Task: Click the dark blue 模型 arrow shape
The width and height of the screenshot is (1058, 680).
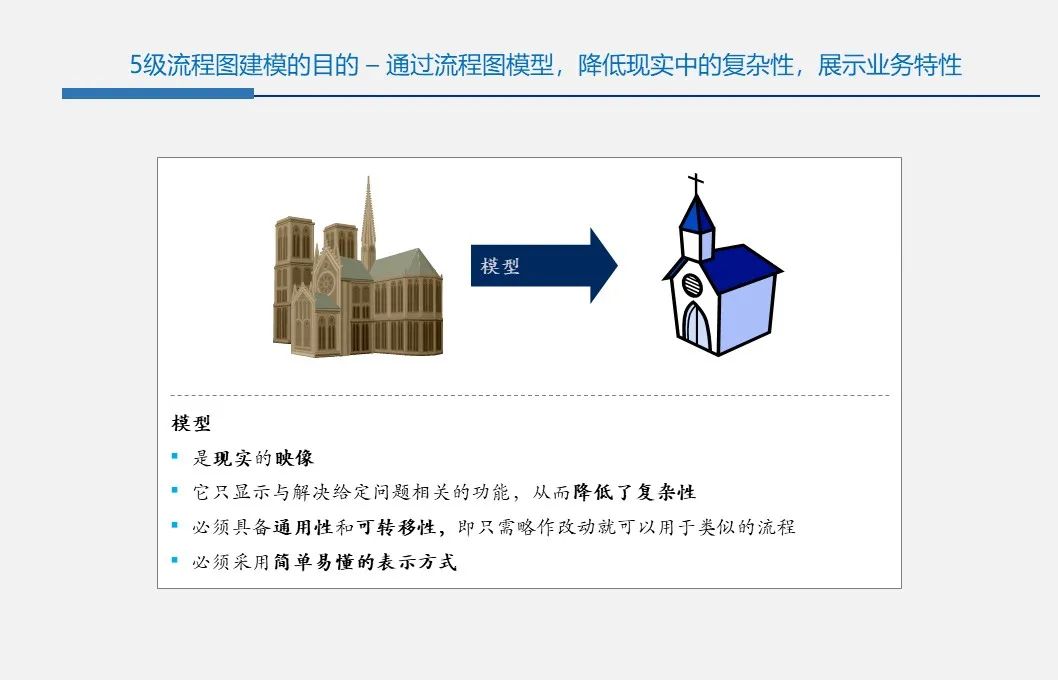Action: (544, 266)
